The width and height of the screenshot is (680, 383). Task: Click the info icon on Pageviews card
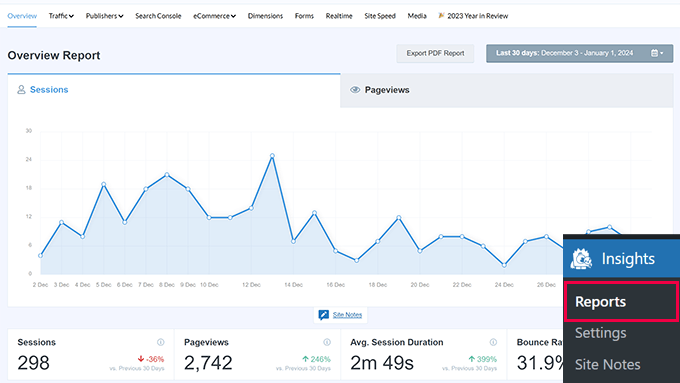327,342
